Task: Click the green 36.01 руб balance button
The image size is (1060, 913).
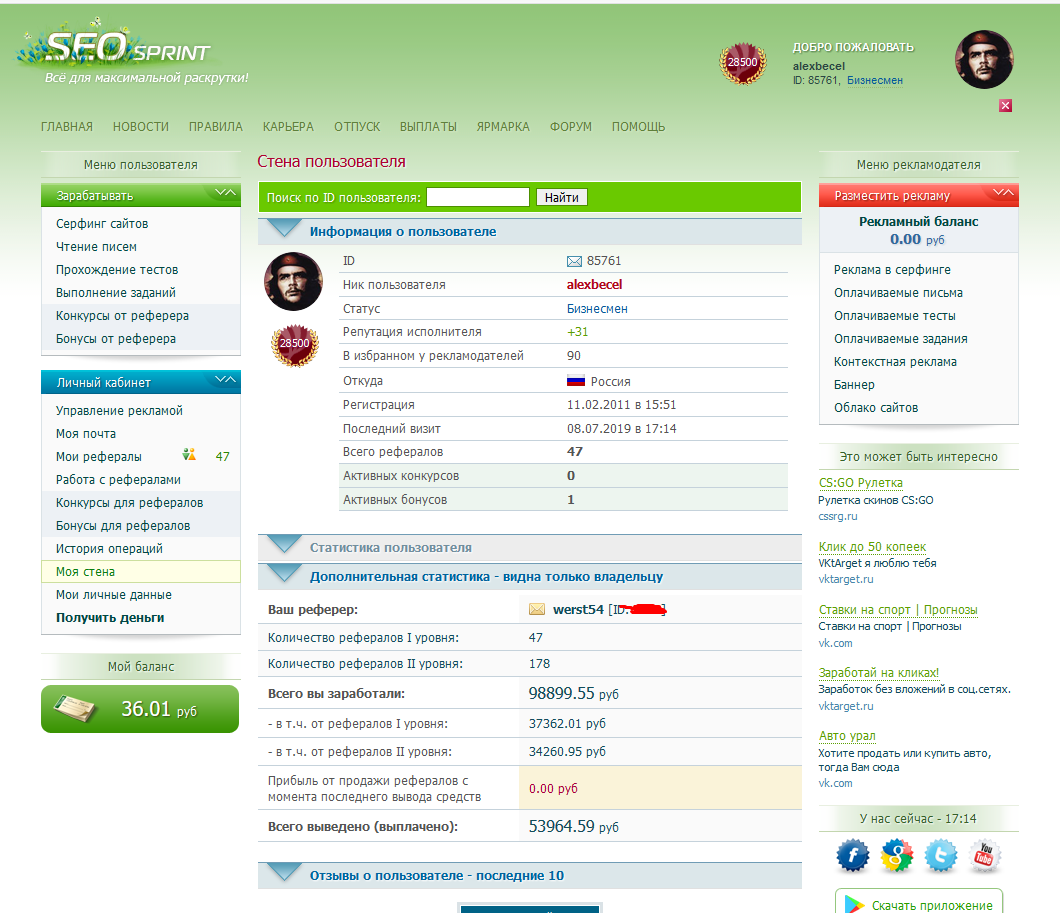Action: coord(140,709)
